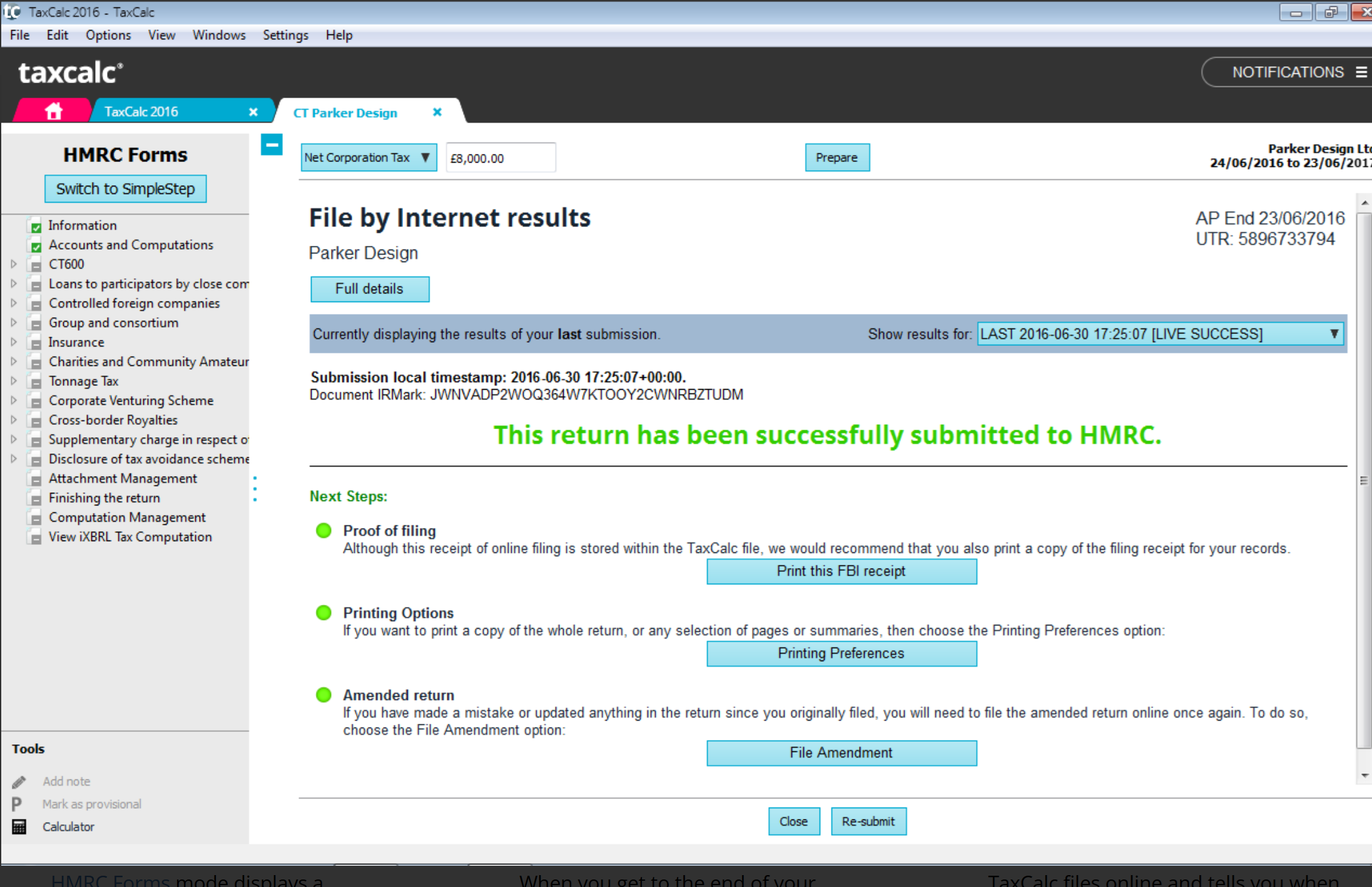Click the TaxCalc app icon in title bar
This screenshot has height=887, width=1372.
pos(12,12)
